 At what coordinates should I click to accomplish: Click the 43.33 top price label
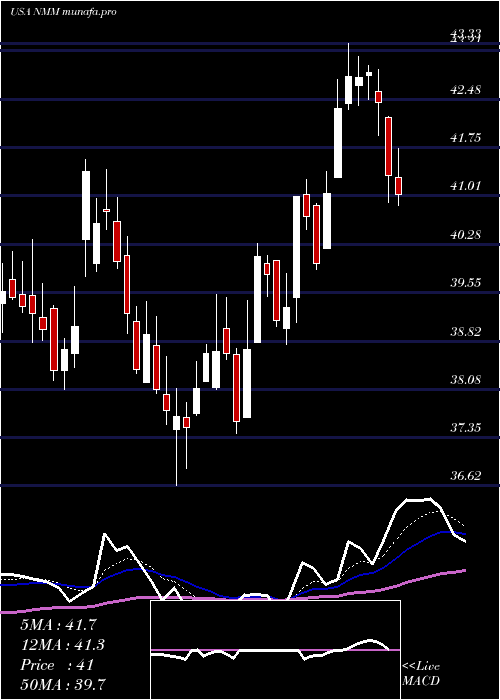point(466,33)
